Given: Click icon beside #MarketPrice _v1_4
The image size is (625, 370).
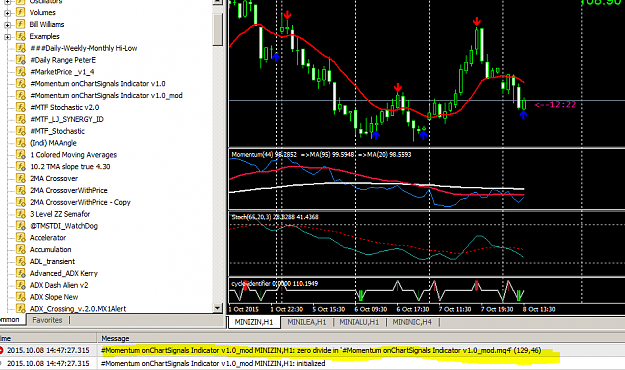Looking at the screenshot, I should (21, 72).
